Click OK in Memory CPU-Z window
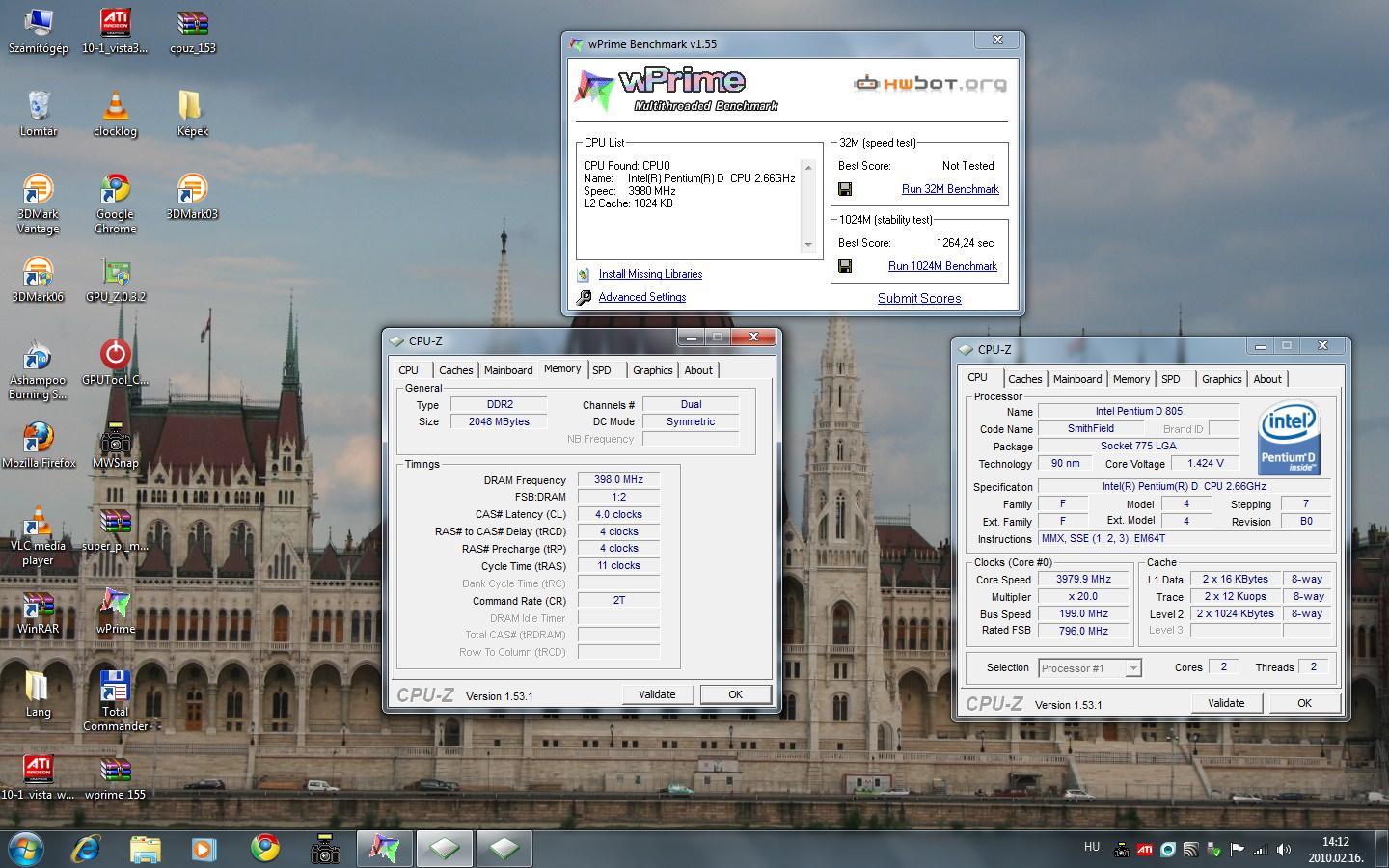Viewport: 1389px width, 868px height. pos(735,694)
